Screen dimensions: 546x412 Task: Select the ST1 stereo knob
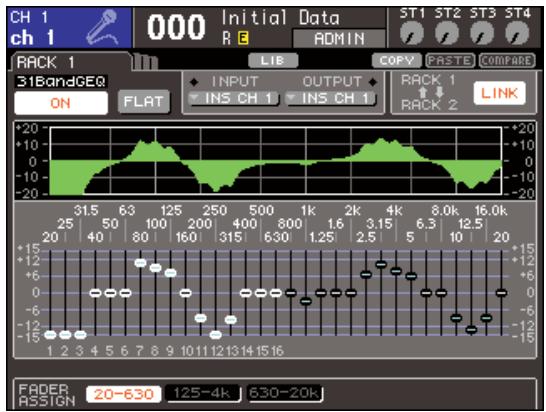[x=412, y=34]
